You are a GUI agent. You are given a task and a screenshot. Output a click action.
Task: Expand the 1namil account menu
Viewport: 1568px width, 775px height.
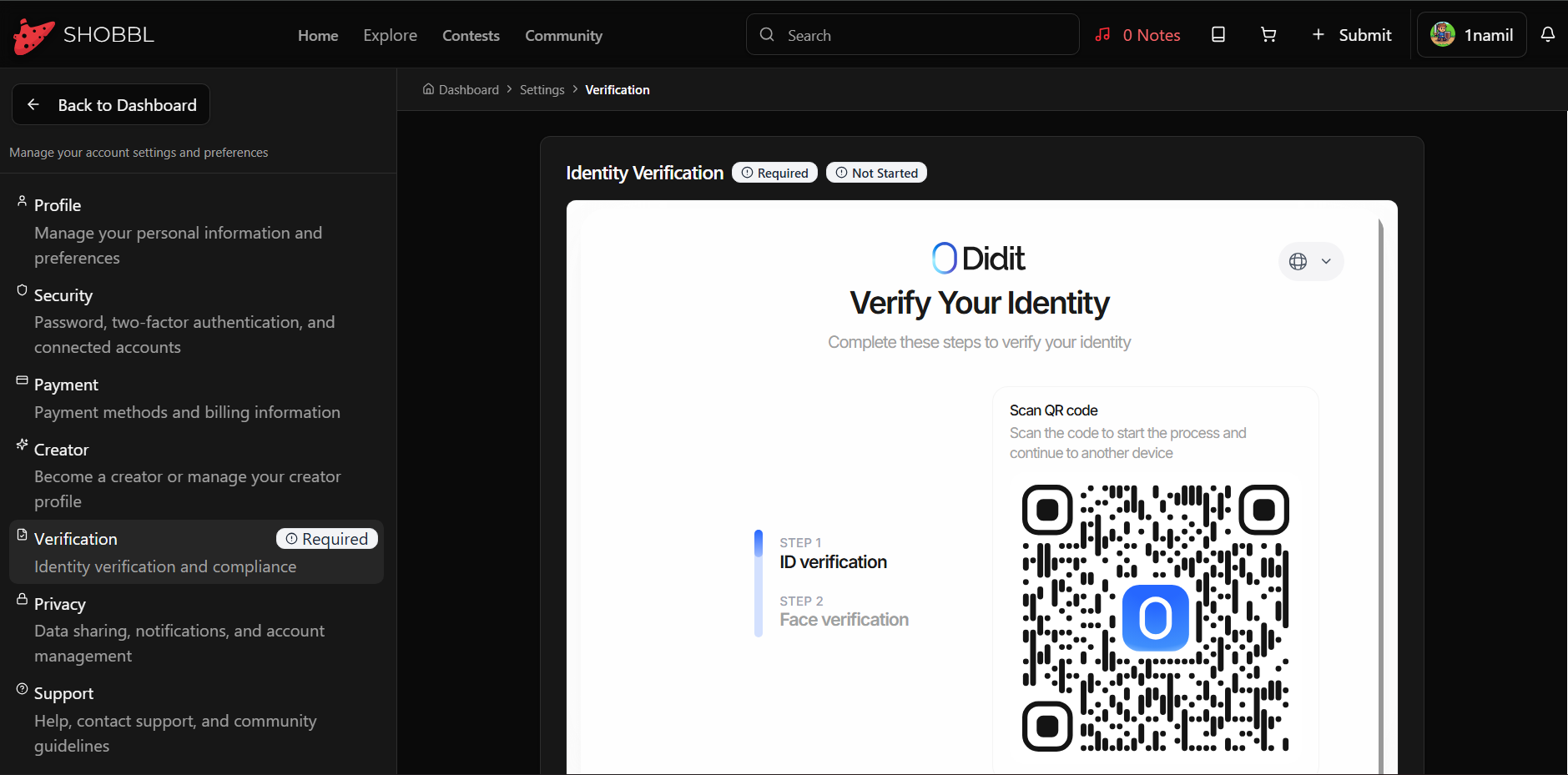tap(1470, 34)
